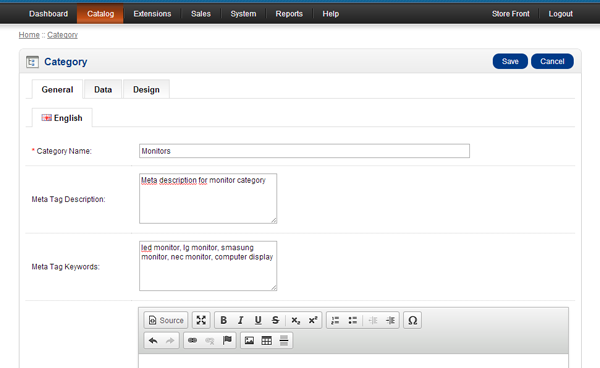Grab Meta Tag Description resize handle

pos(274,221)
